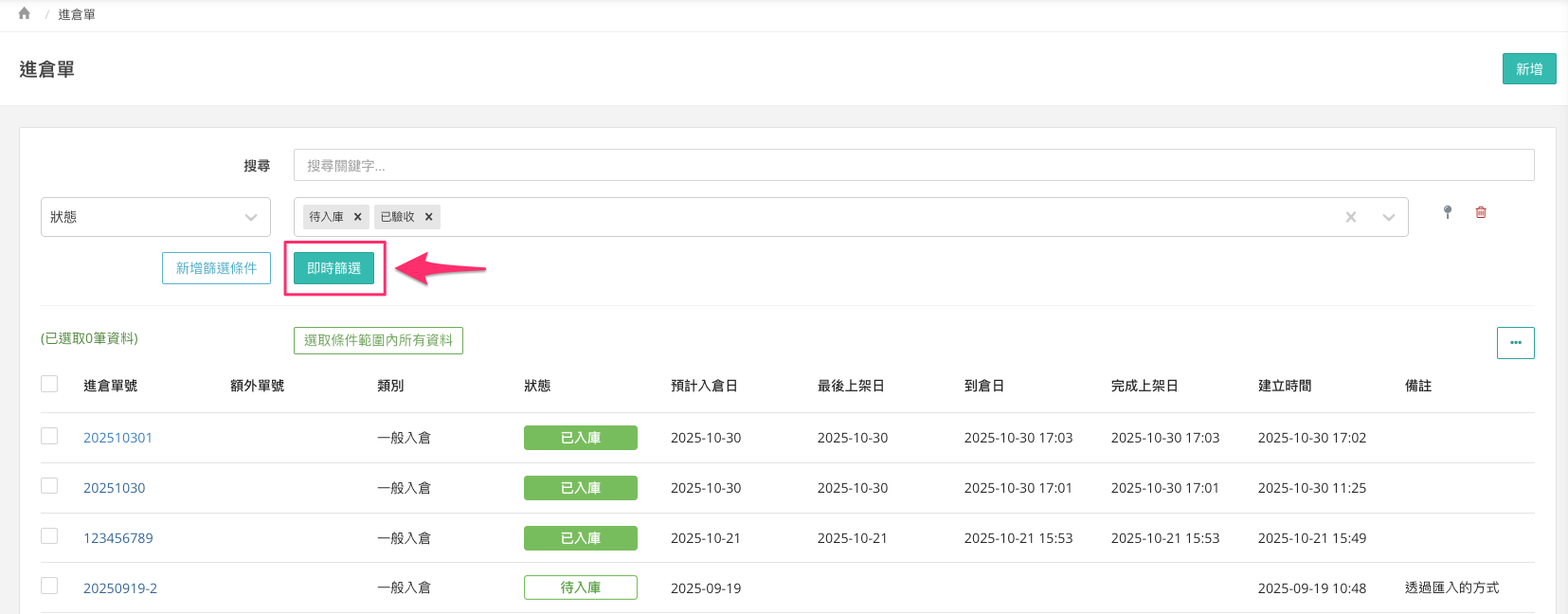Open the 狀態 filter field dropdown

click(155, 217)
